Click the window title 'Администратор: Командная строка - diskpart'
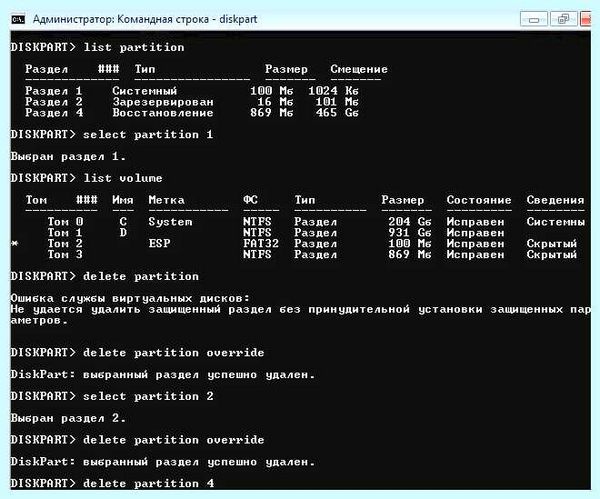This screenshot has width=600, height=499. [x=145, y=19]
